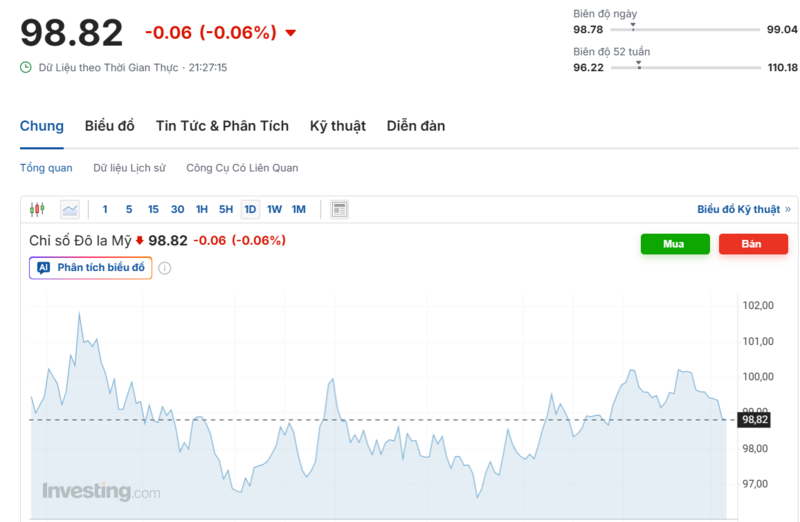
Task: Click the Investing.com watermark logo
Action: [x=100, y=491]
